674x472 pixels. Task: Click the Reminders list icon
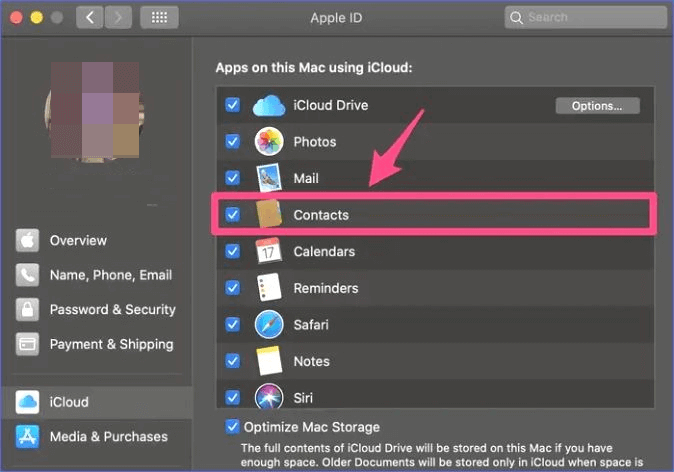(x=269, y=288)
